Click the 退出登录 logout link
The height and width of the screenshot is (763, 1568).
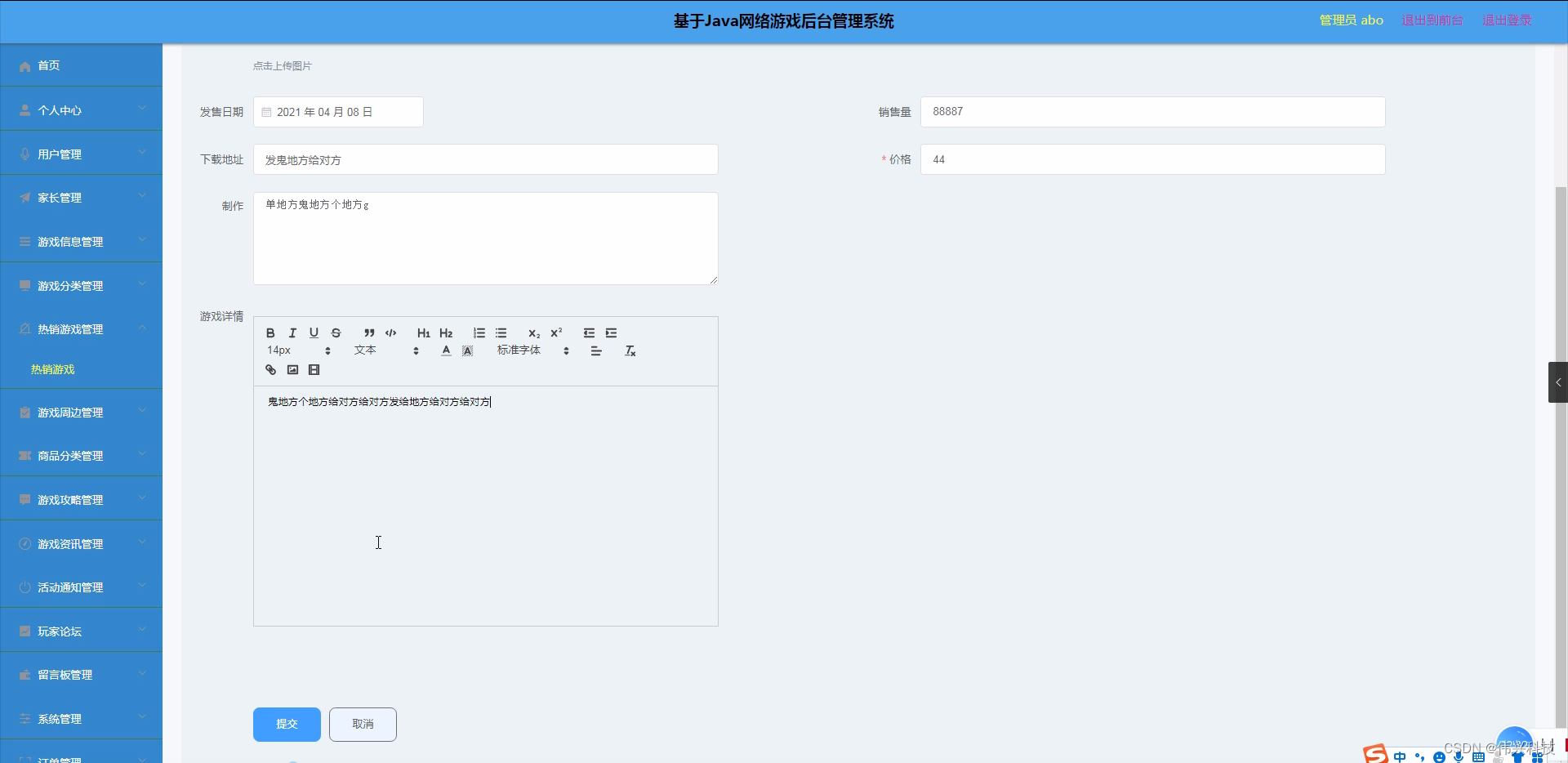(1507, 20)
